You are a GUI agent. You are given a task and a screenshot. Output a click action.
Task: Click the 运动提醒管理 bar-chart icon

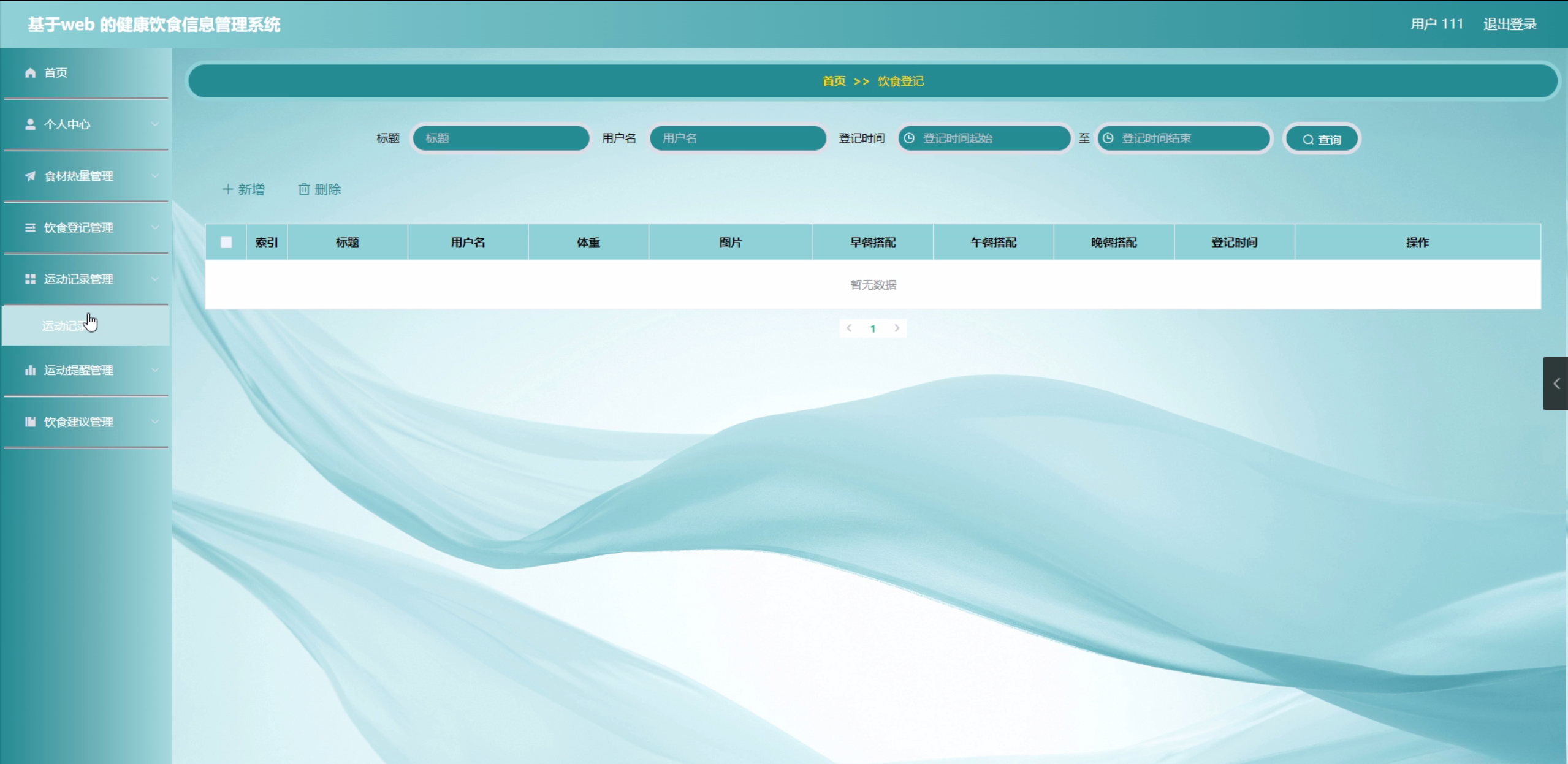[x=29, y=370]
